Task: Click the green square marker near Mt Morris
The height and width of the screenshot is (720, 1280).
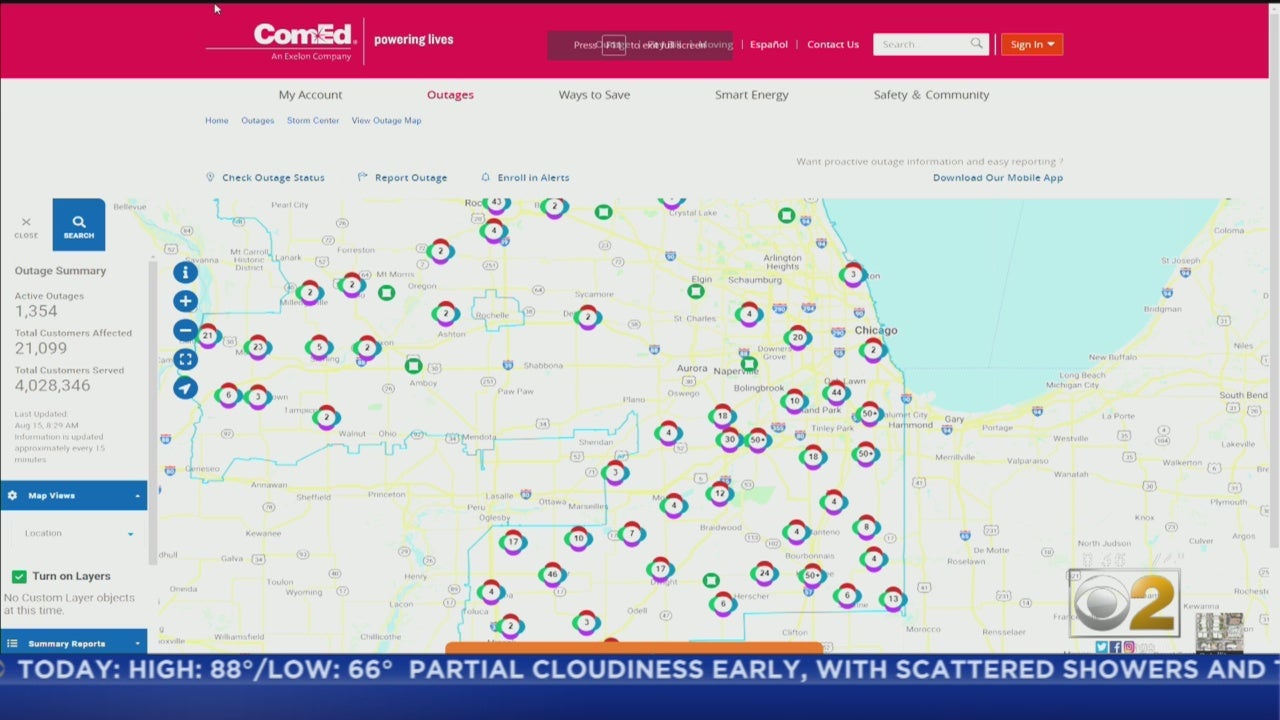Action: pos(387,293)
